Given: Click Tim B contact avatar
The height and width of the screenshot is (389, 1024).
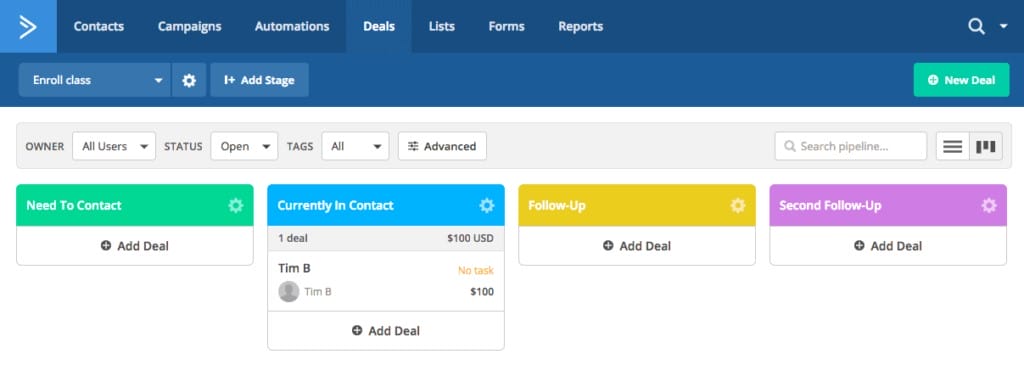Looking at the screenshot, I should tap(289, 292).
